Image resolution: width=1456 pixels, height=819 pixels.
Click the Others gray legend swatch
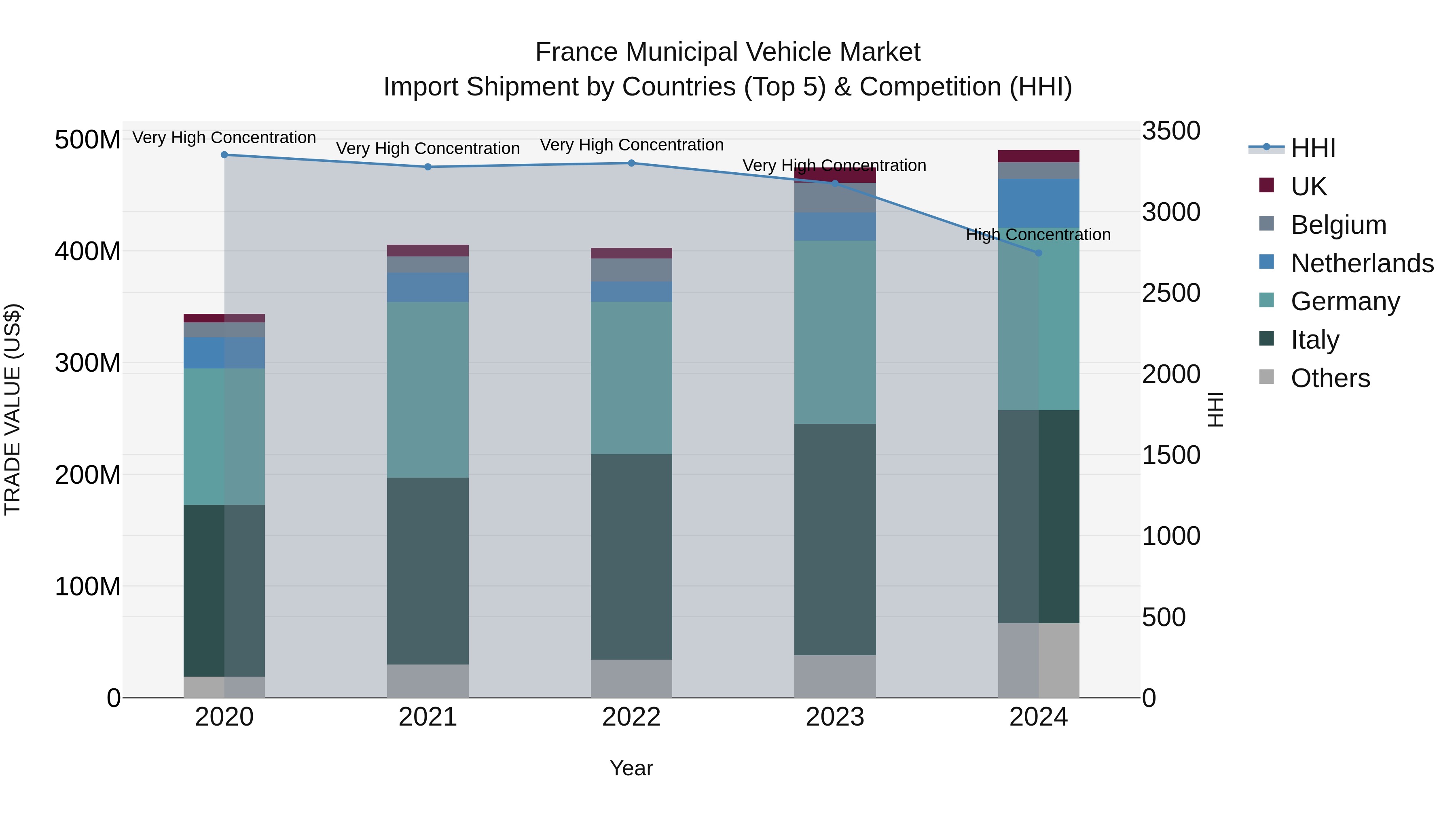[1267, 377]
